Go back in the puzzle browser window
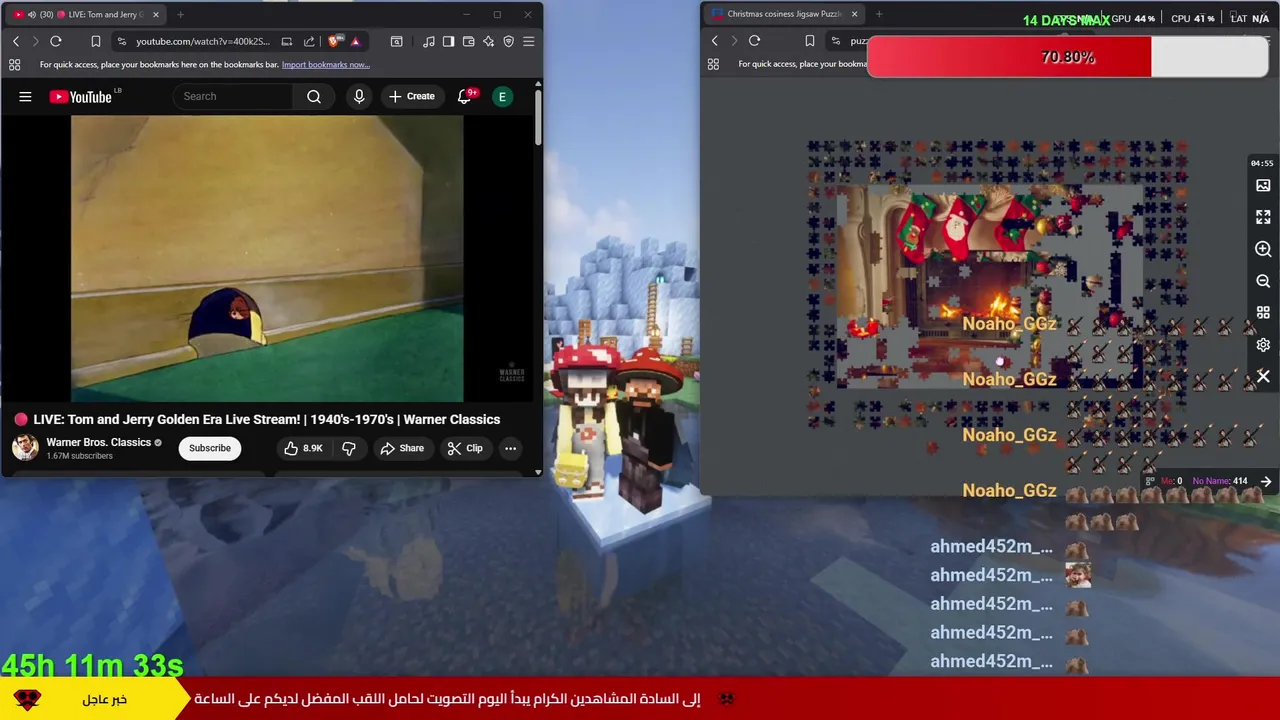The image size is (1280, 720). tap(714, 41)
